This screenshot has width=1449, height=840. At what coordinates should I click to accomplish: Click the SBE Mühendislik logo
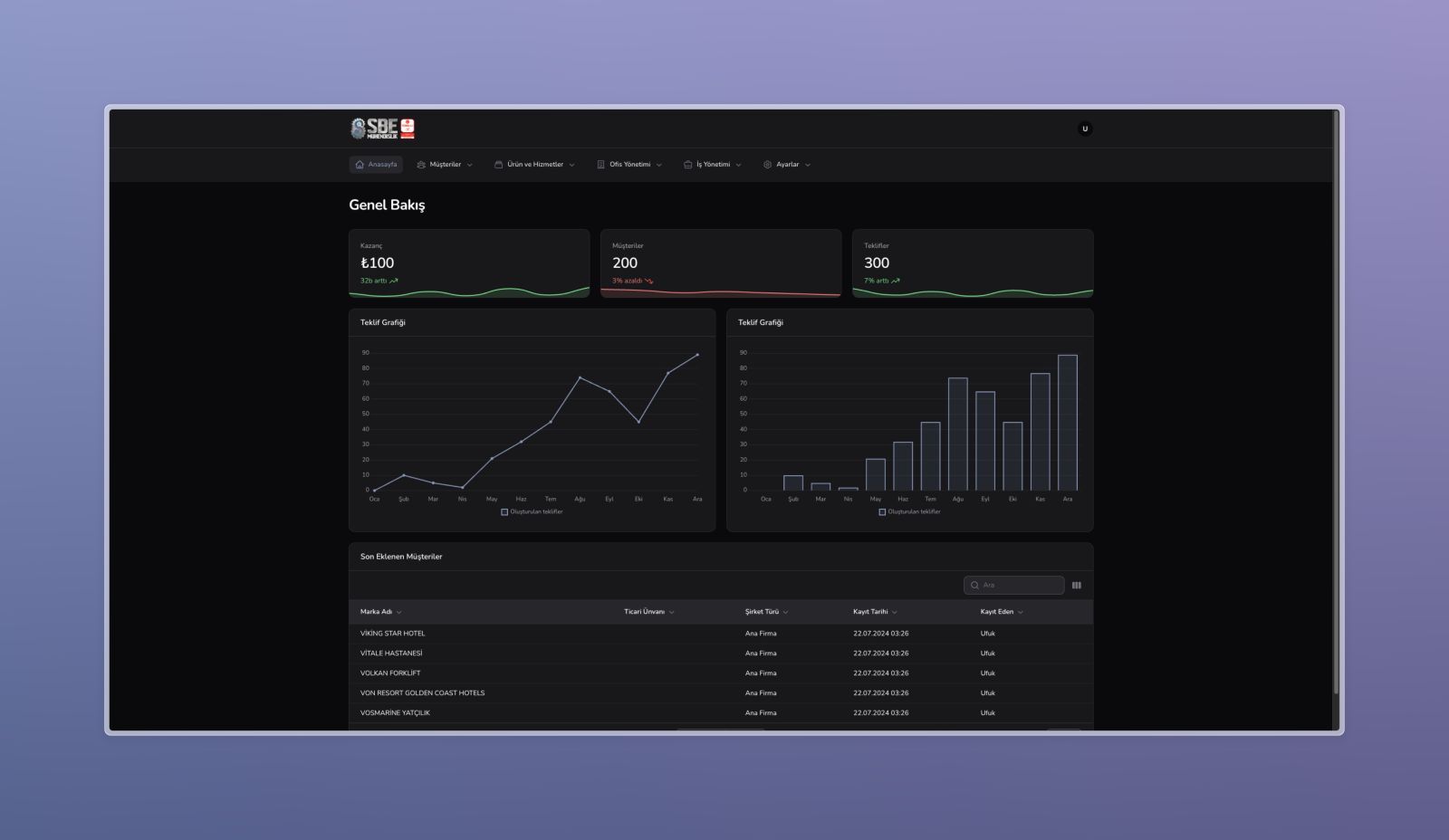(x=382, y=129)
